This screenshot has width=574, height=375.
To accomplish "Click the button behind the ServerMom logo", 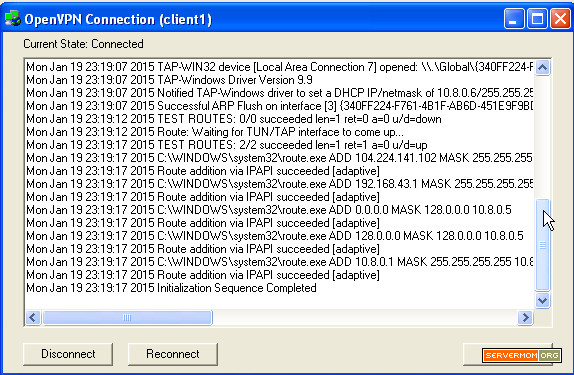I will click(509, 354).
